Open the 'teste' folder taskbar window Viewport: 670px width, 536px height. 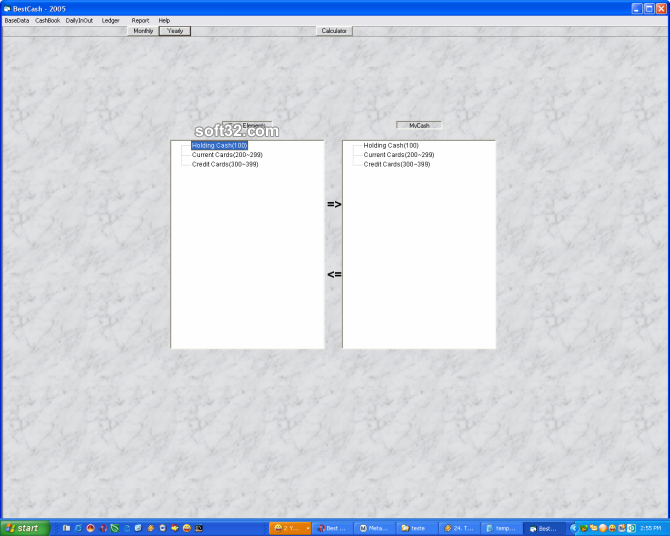tap(417, 528)
